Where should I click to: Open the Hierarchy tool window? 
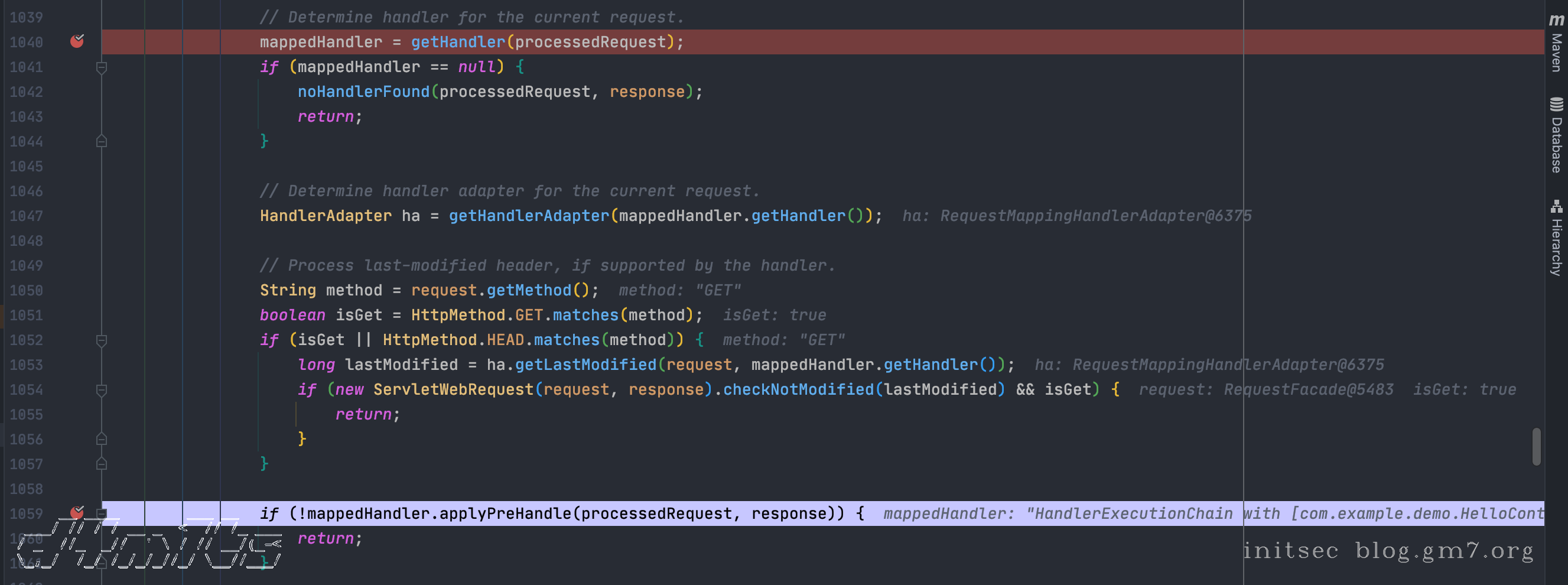tap(1556, 238)
